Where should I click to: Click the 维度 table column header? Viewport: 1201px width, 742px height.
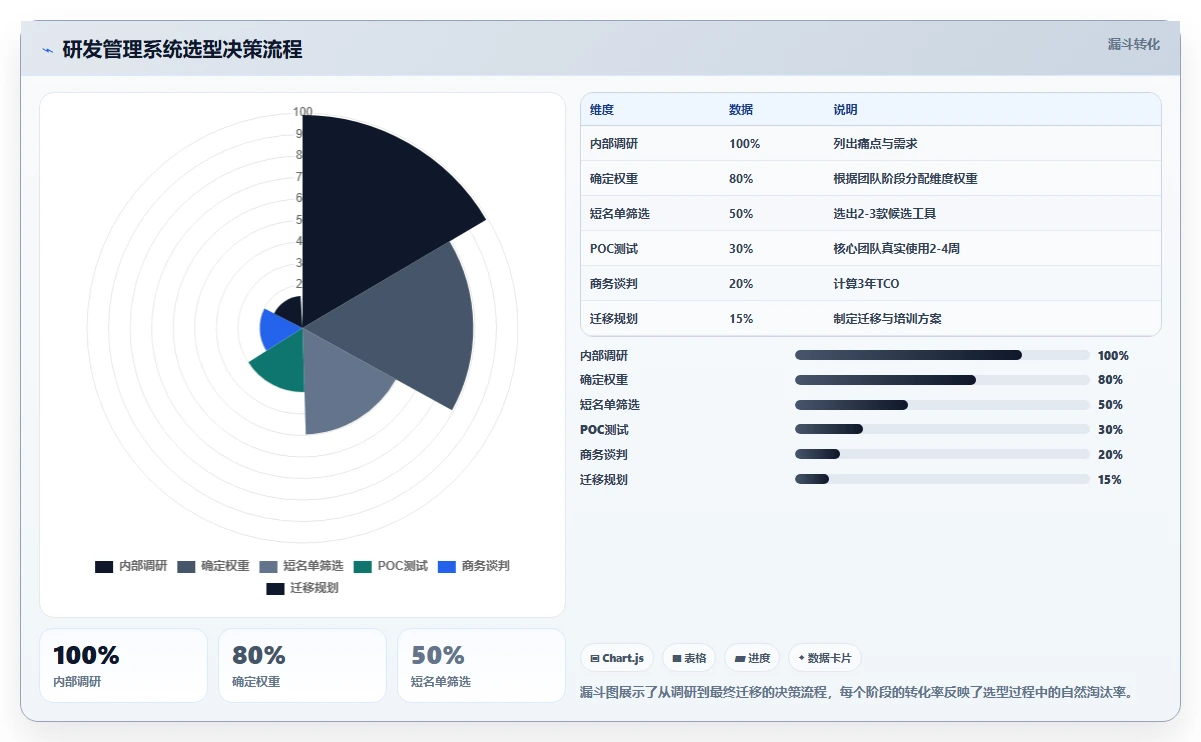pyautogui.click(x=602, y=110)
